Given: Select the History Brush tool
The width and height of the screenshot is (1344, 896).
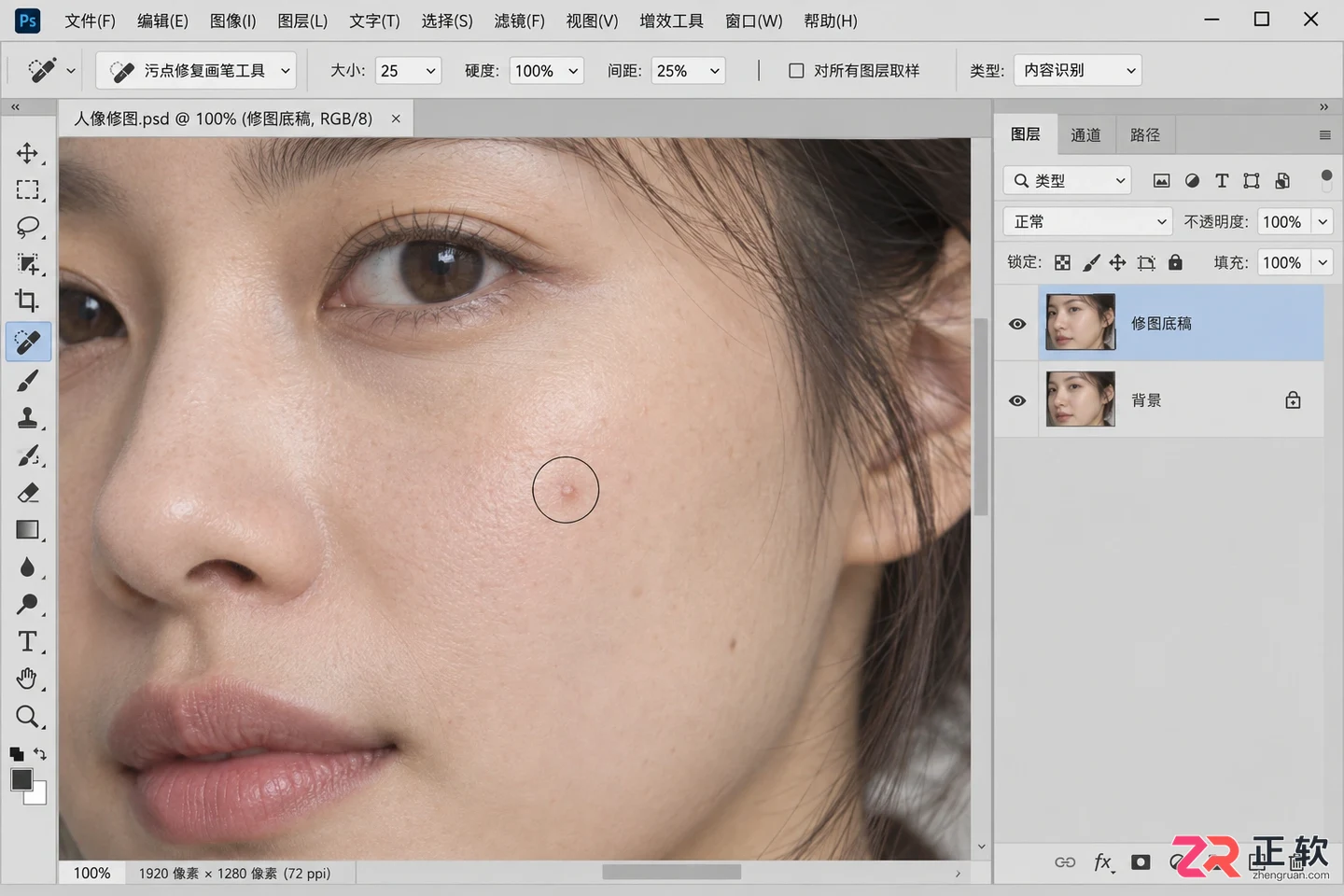Looking at the screenshot, I should click(28, 455).
